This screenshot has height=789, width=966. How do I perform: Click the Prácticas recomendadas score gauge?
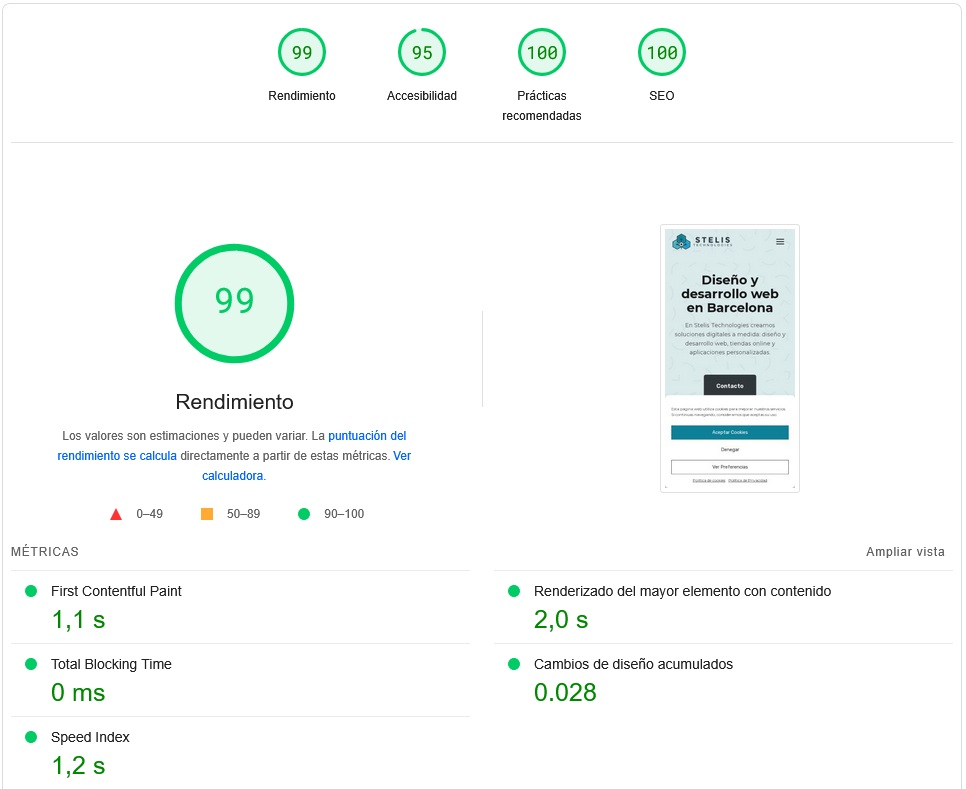[x=542, y=53]
